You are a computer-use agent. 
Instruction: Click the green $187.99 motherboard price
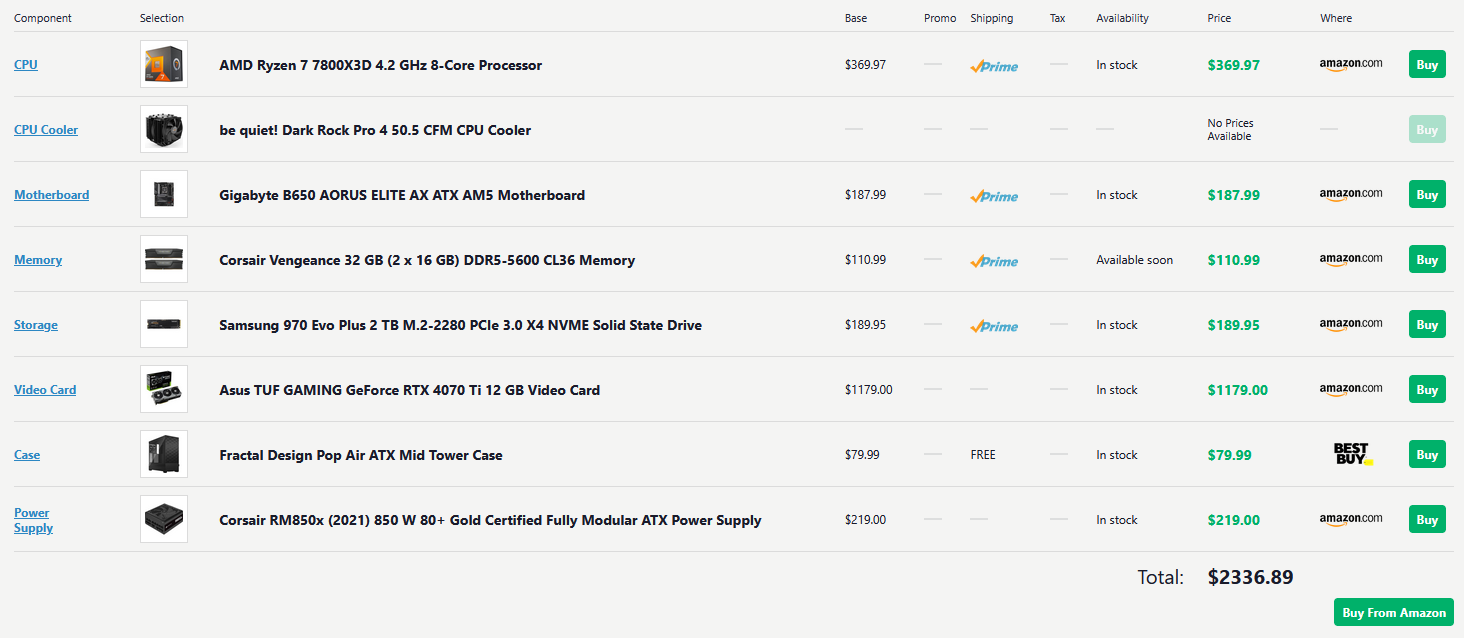[x=1234, y=195]
